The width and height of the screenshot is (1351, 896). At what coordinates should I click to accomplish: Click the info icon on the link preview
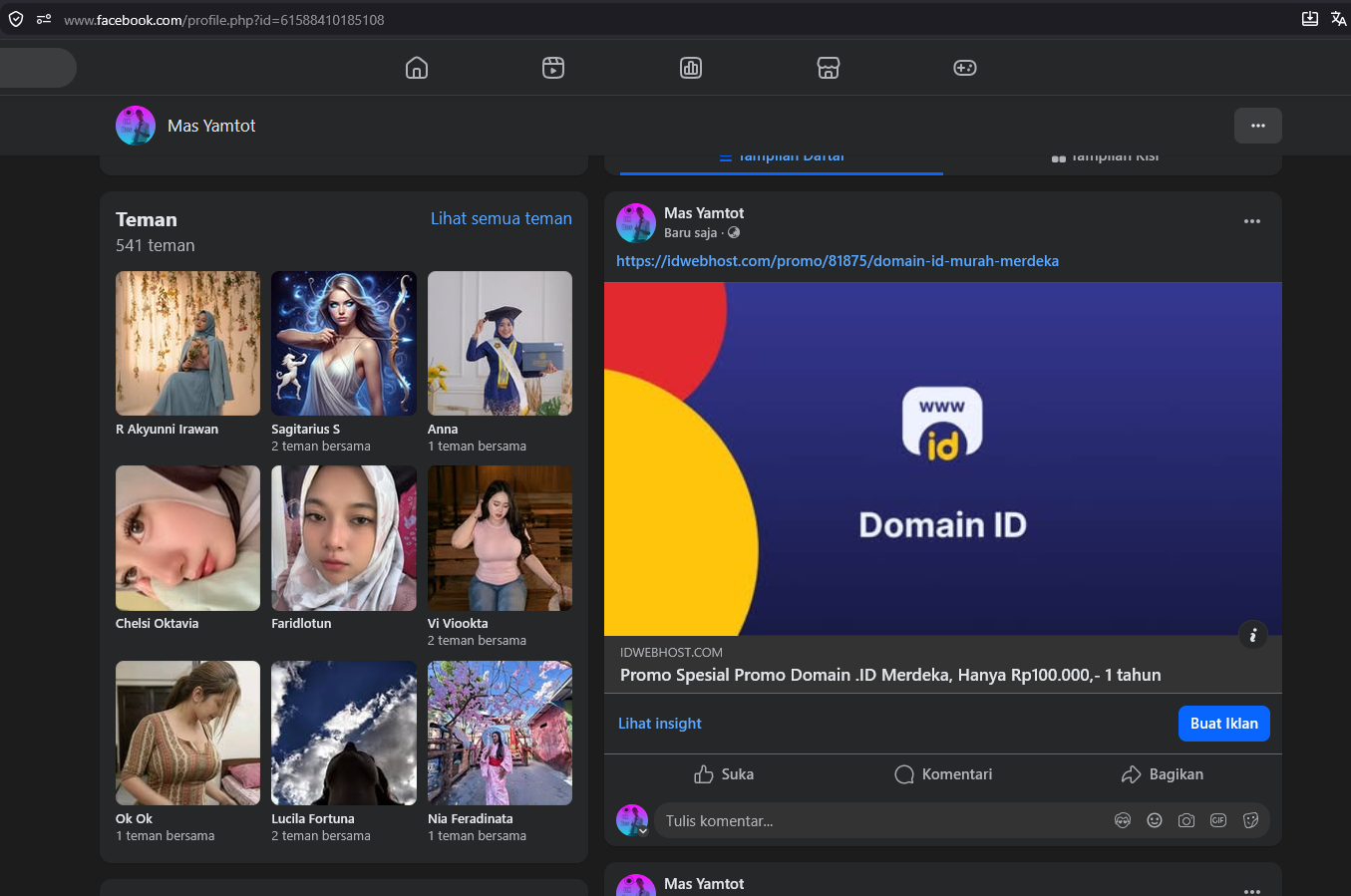tap(1253, 635)
